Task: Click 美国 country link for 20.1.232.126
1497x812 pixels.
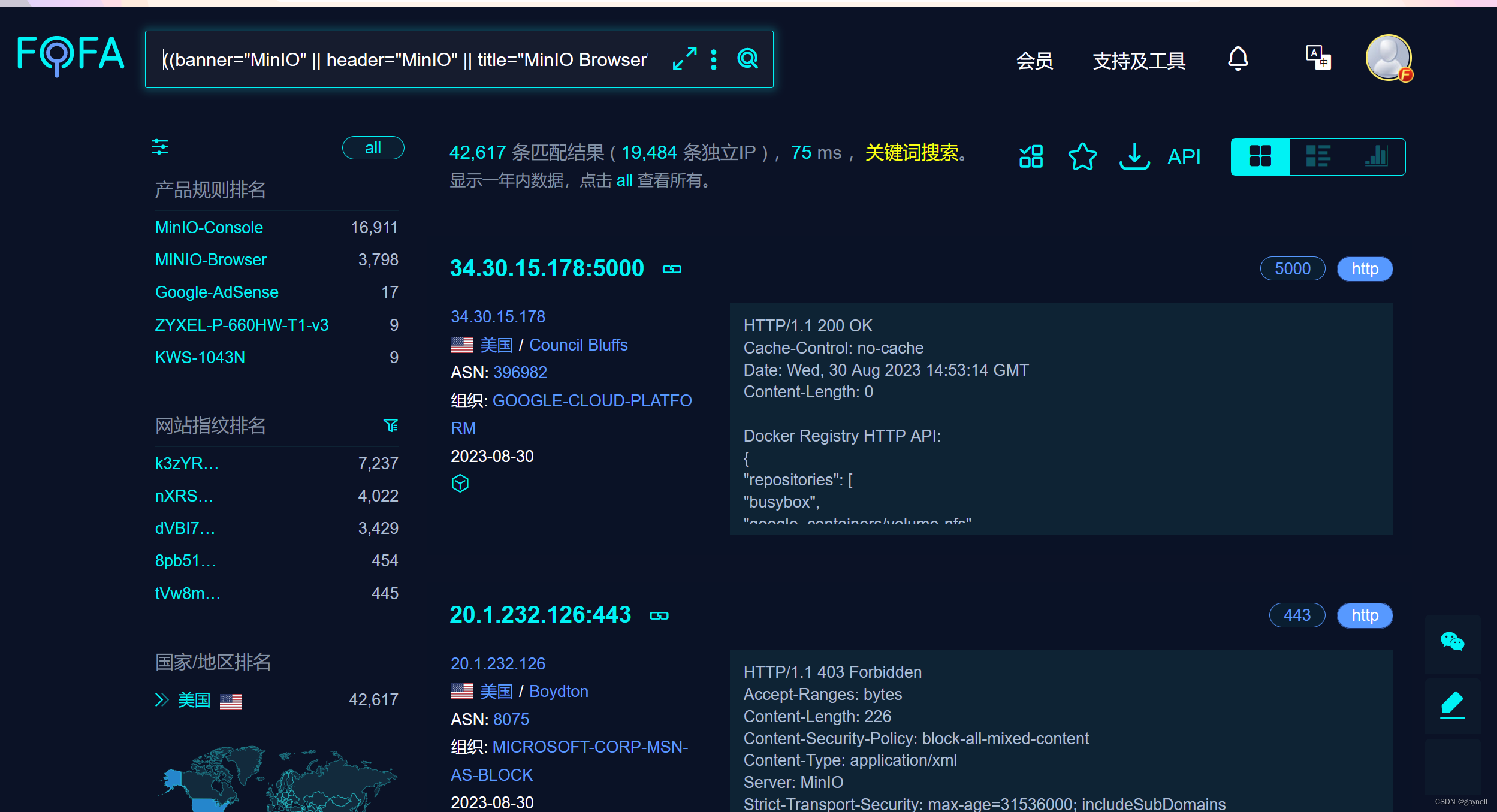Action: (496, 692)
